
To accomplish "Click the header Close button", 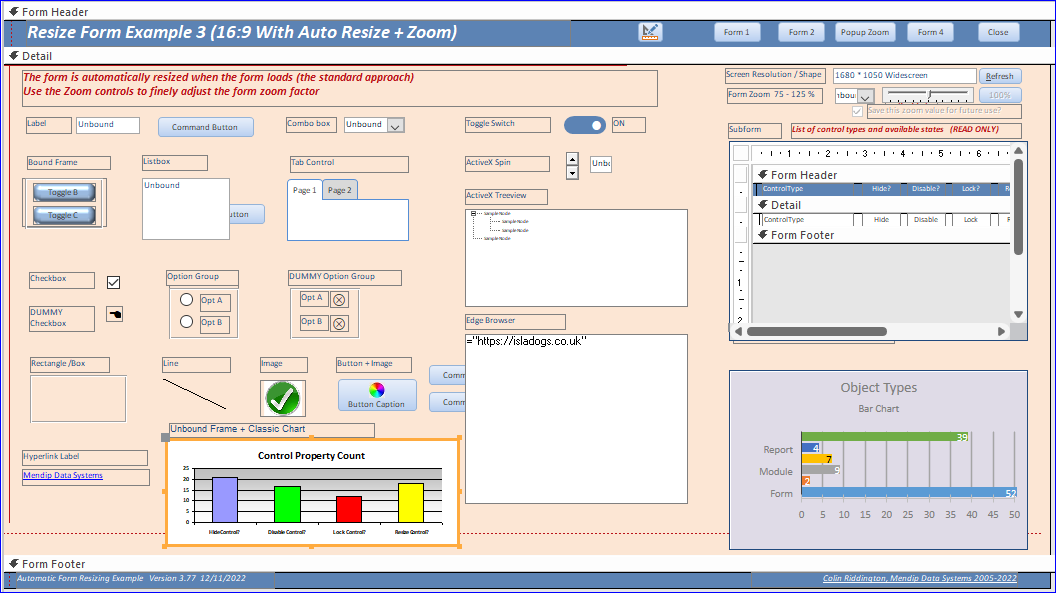I will click(x=998, y=32).
